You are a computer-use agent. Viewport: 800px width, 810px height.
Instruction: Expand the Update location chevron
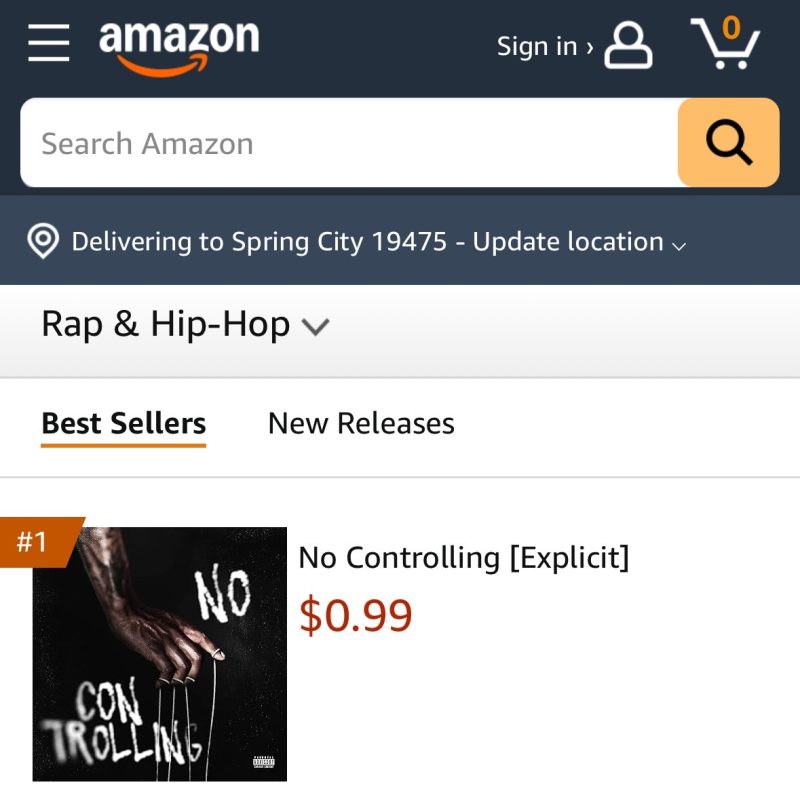click(x=680, y=246)
